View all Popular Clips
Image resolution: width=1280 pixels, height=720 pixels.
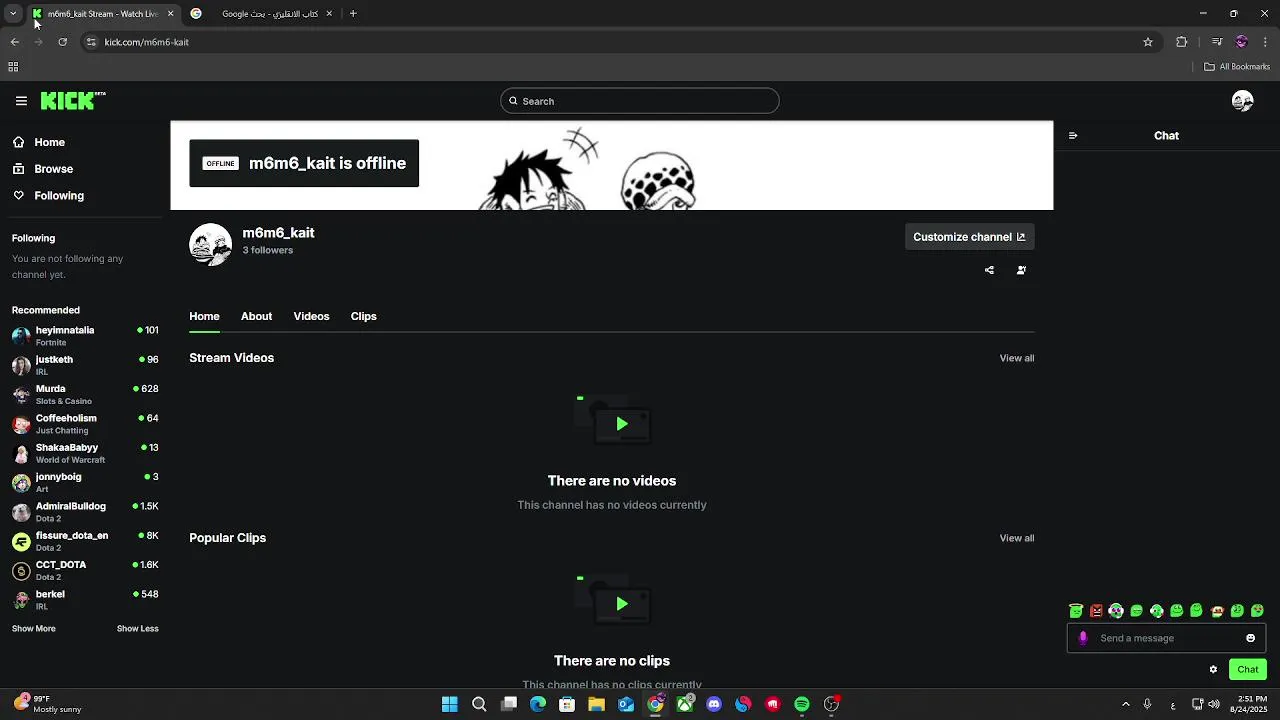1017,538
